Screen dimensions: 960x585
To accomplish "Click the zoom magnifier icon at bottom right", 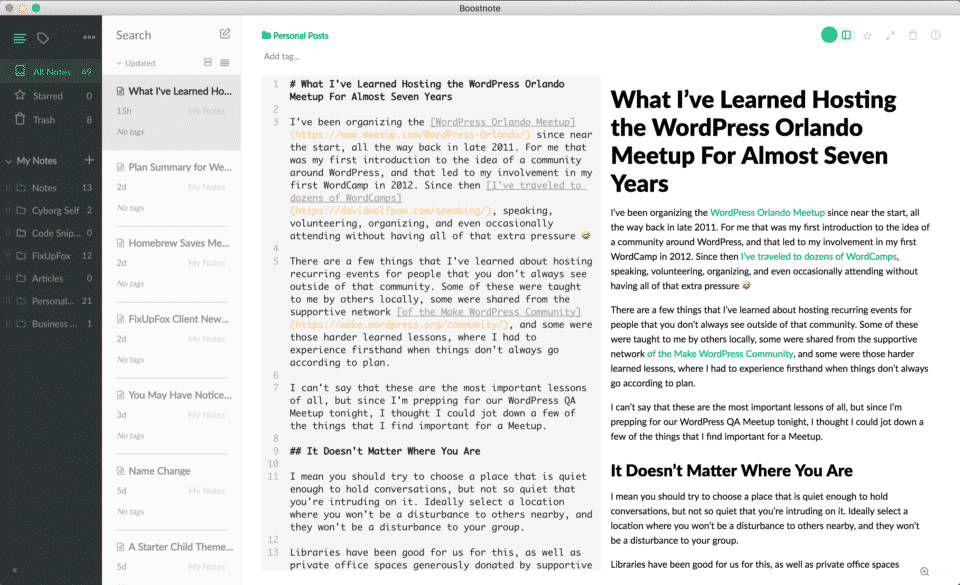I will (924, 572).
